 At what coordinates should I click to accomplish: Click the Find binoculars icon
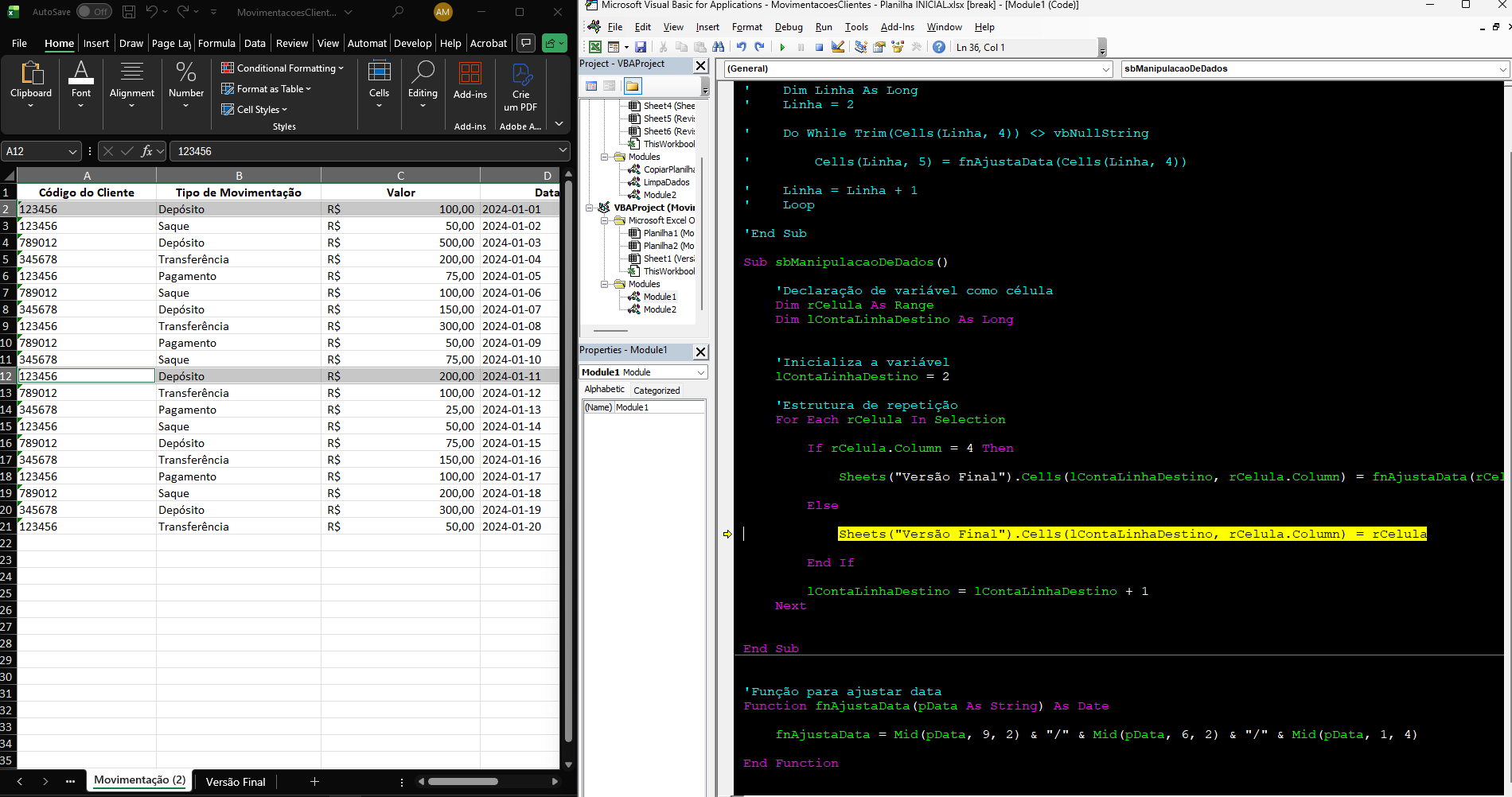pyautogui.click(x=719, y=48)
